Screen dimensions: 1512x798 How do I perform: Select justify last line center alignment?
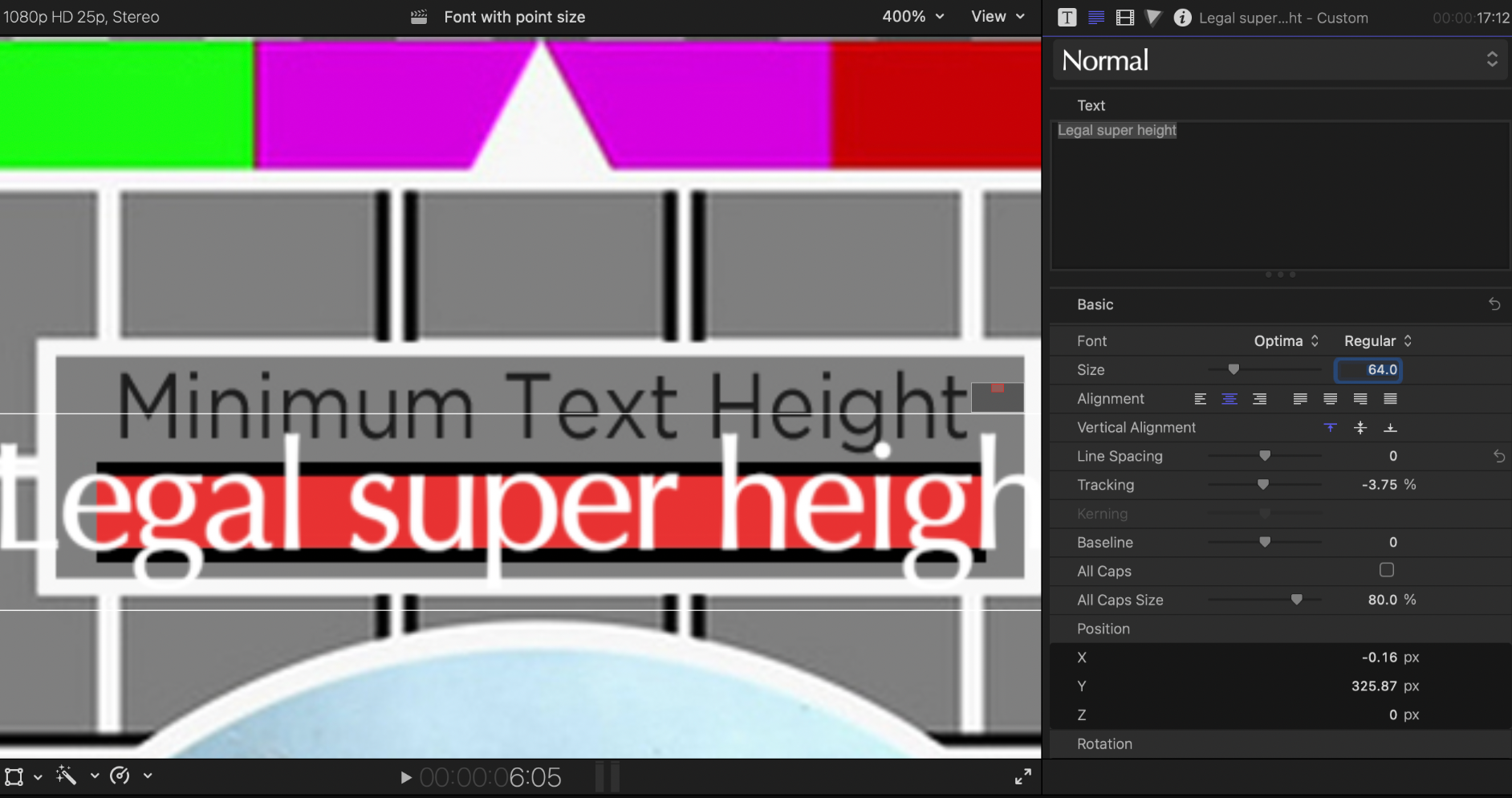[1331, 399]
